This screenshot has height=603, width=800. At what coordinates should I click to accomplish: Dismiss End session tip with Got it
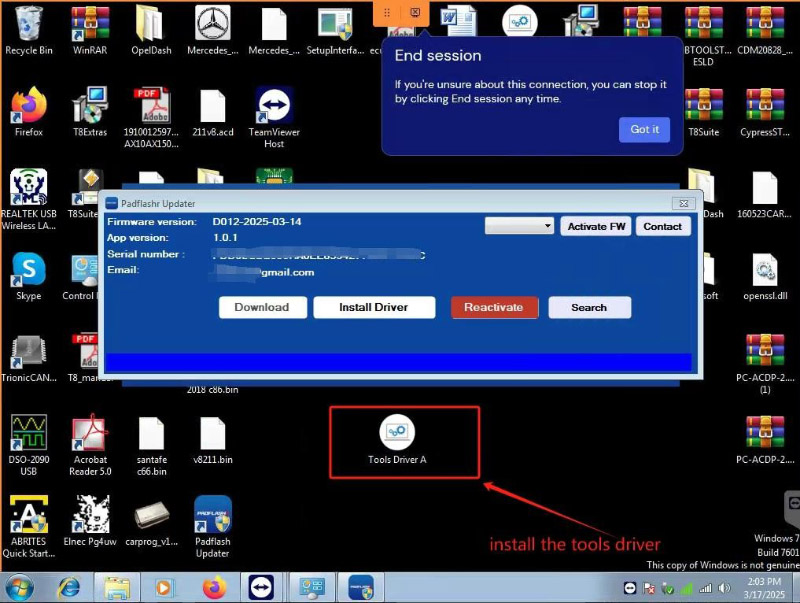coord(644,129)
